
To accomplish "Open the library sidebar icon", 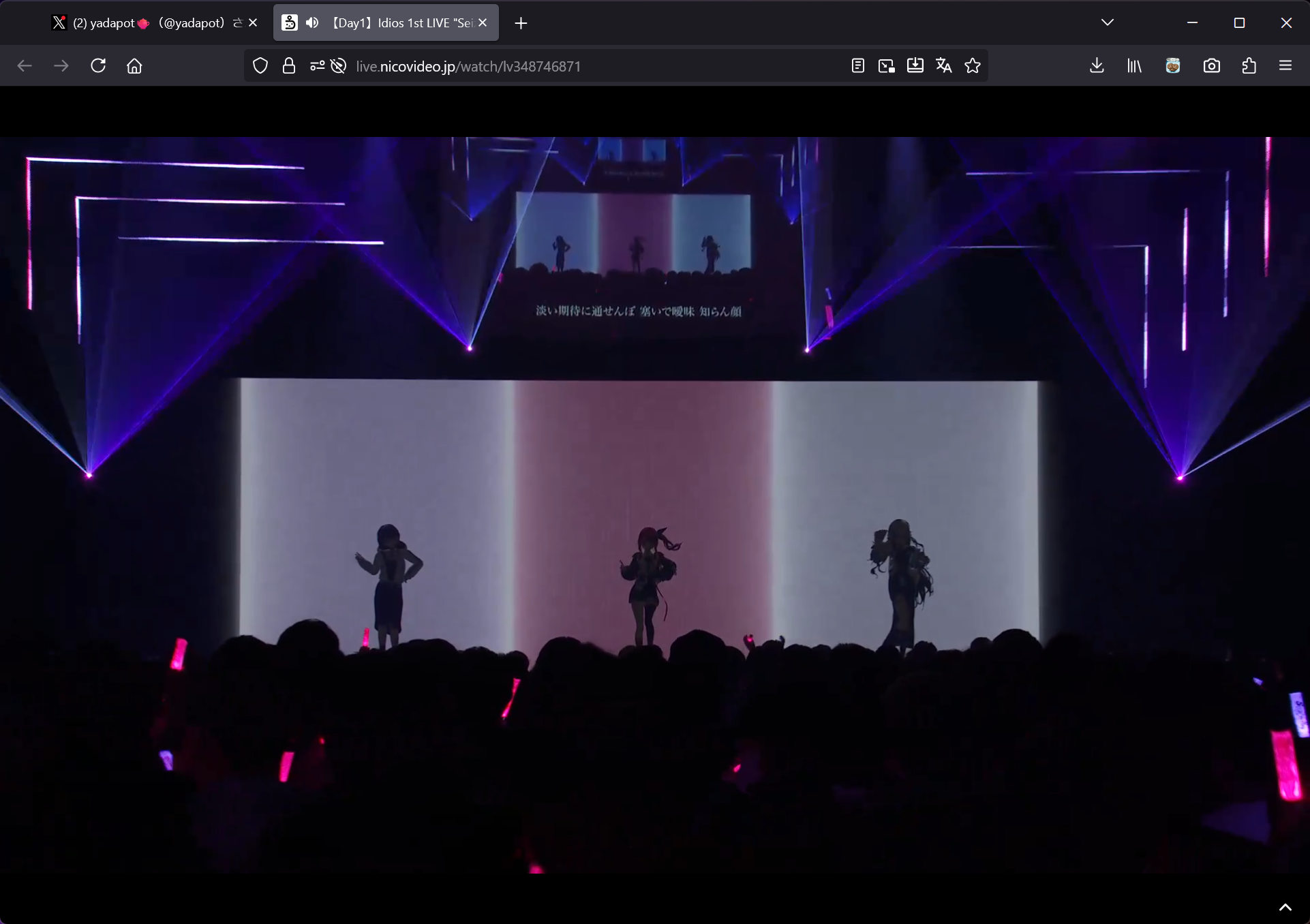I will point(1134,66).
